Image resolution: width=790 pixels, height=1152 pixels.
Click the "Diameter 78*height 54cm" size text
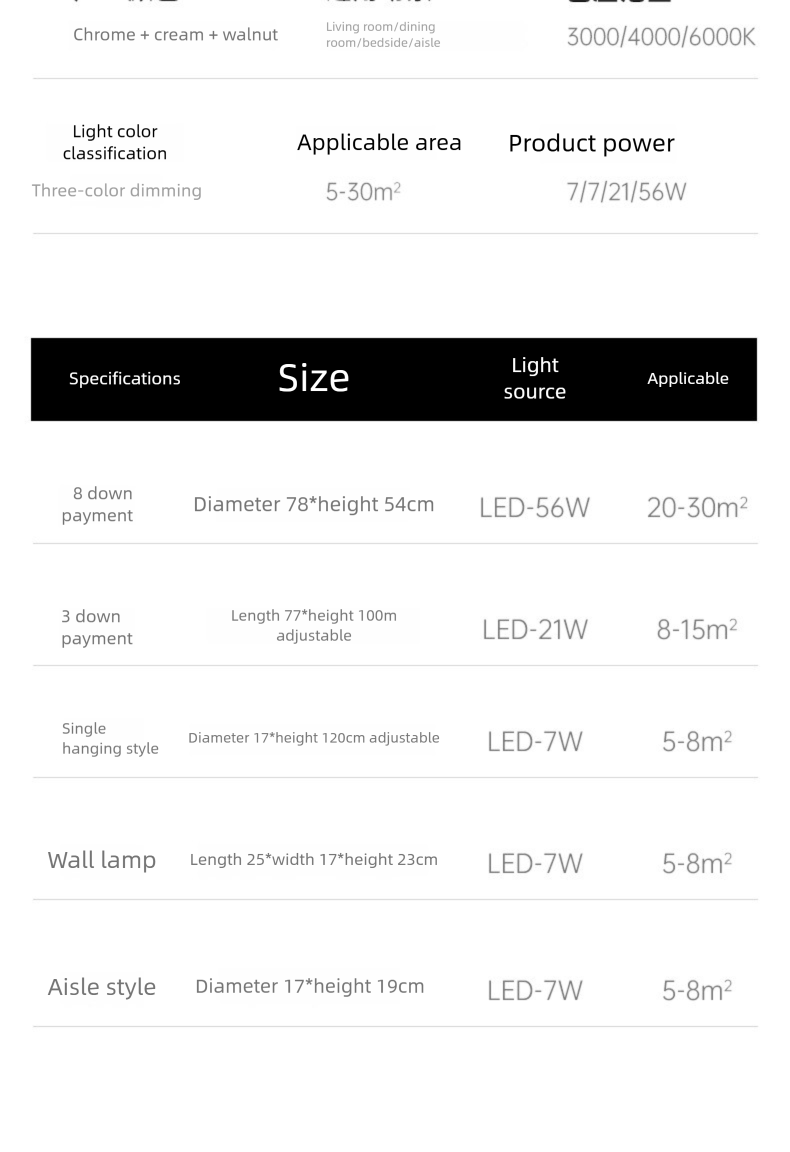tap(314, 504)
